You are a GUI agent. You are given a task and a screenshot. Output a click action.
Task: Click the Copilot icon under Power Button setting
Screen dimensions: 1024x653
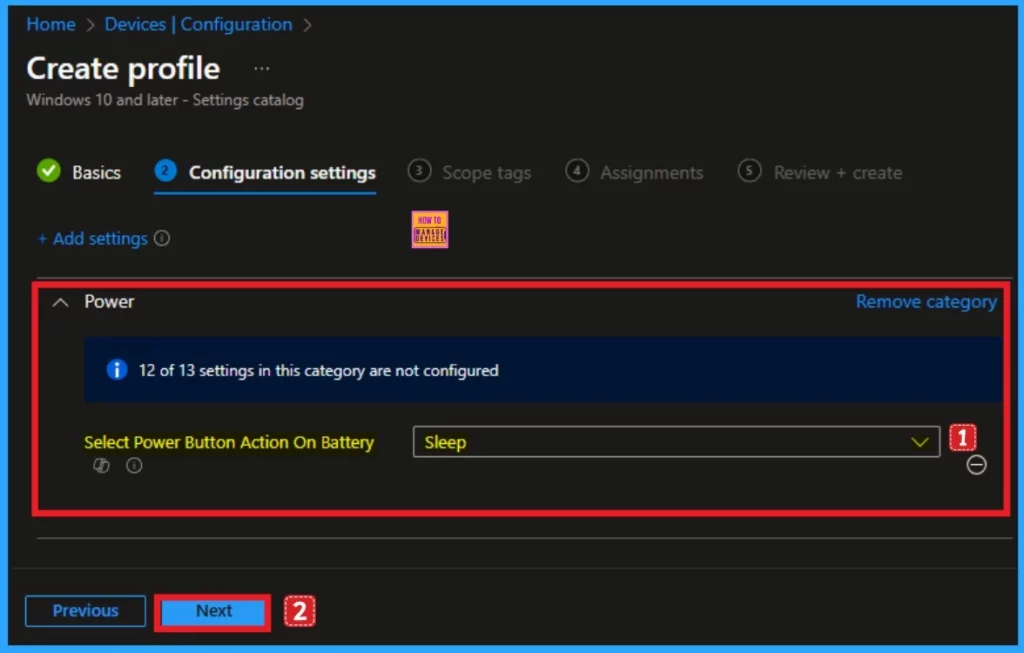(x=101, y=466)
